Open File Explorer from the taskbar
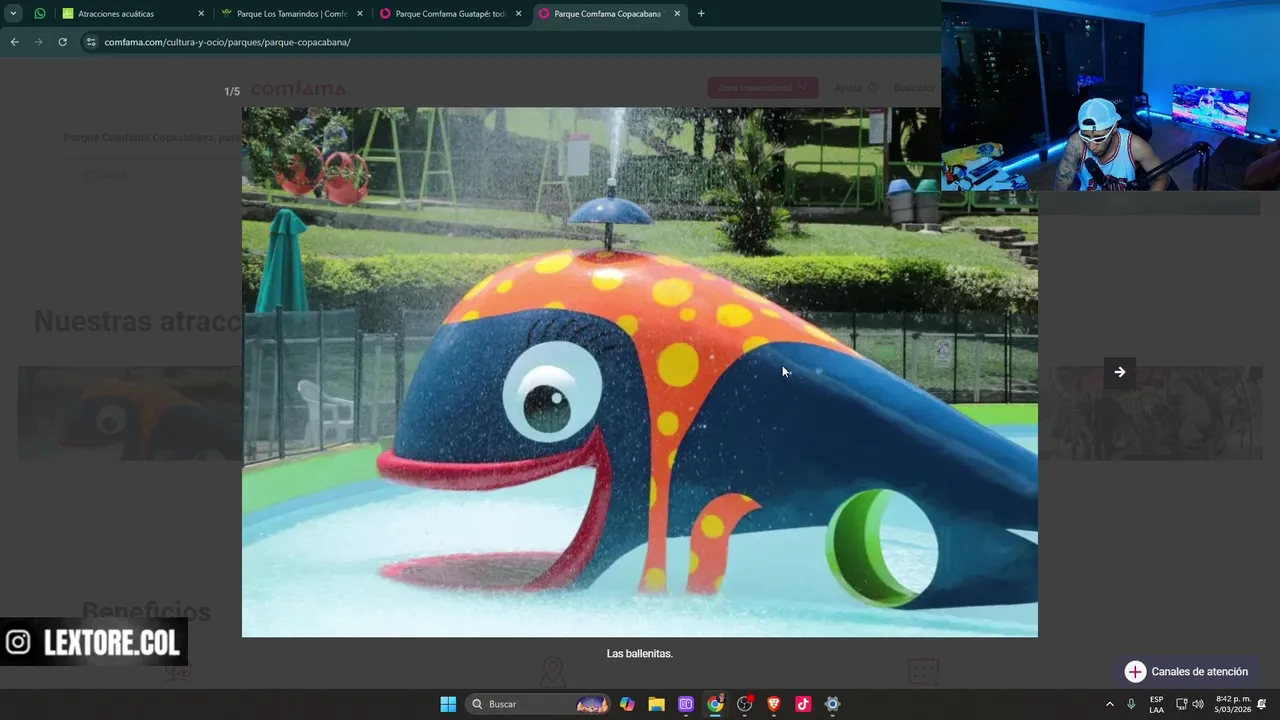The width and height of the screenshot is (1280, 720). [x=656, y=704]
